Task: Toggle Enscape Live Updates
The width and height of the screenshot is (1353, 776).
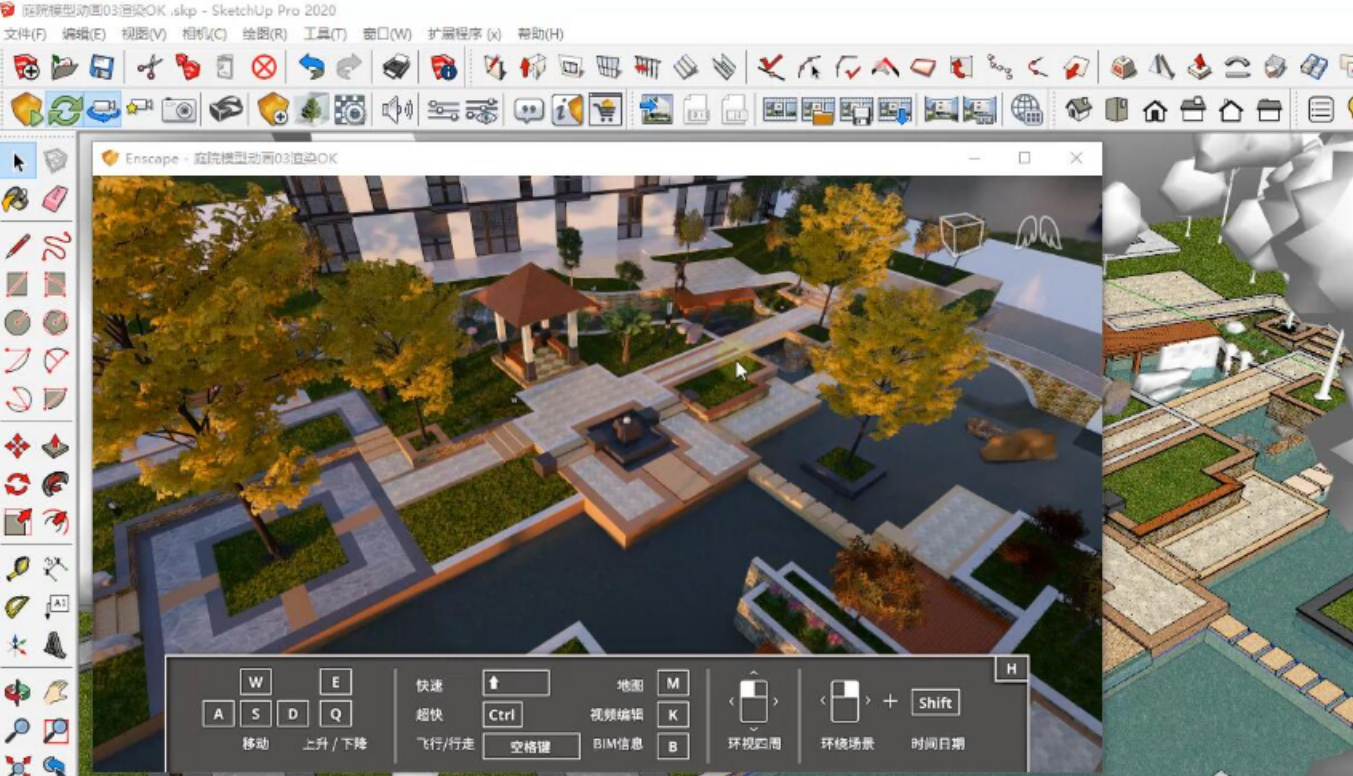Action: coord(65,108)
